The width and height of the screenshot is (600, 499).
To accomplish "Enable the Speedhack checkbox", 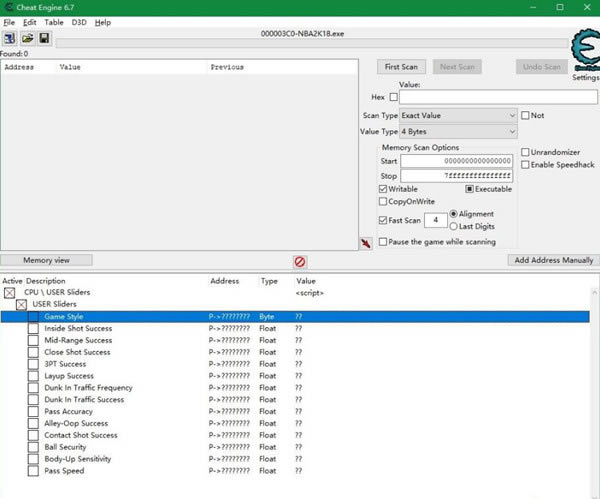I will click(526, 165).
